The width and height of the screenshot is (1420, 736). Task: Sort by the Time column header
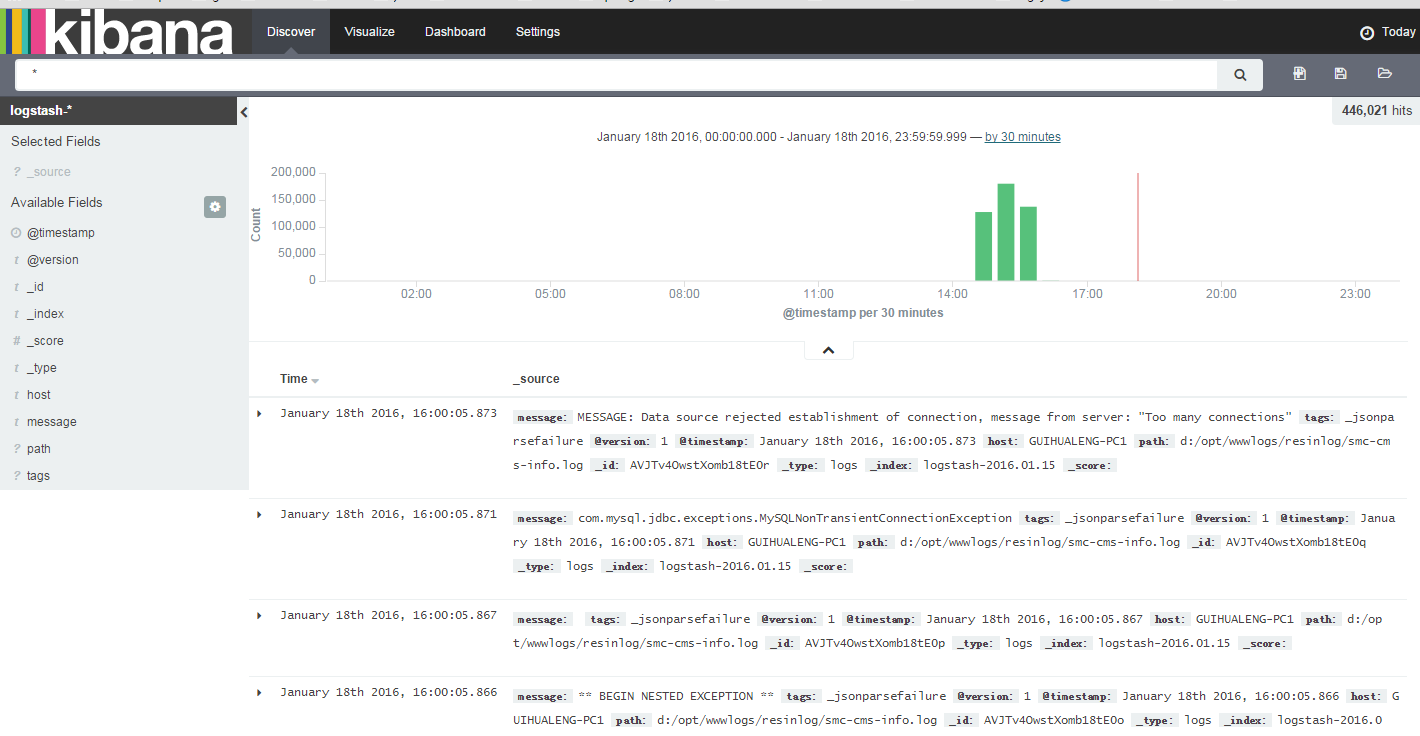[x=299, y=379]
